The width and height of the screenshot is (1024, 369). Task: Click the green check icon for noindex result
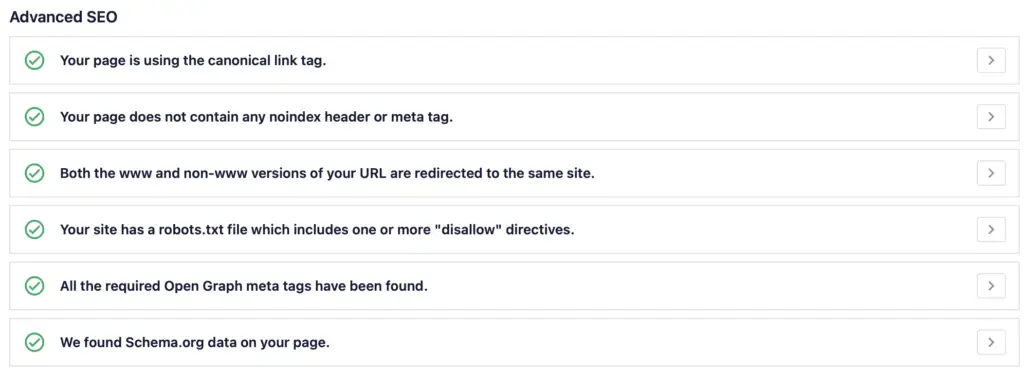point(34,117)
